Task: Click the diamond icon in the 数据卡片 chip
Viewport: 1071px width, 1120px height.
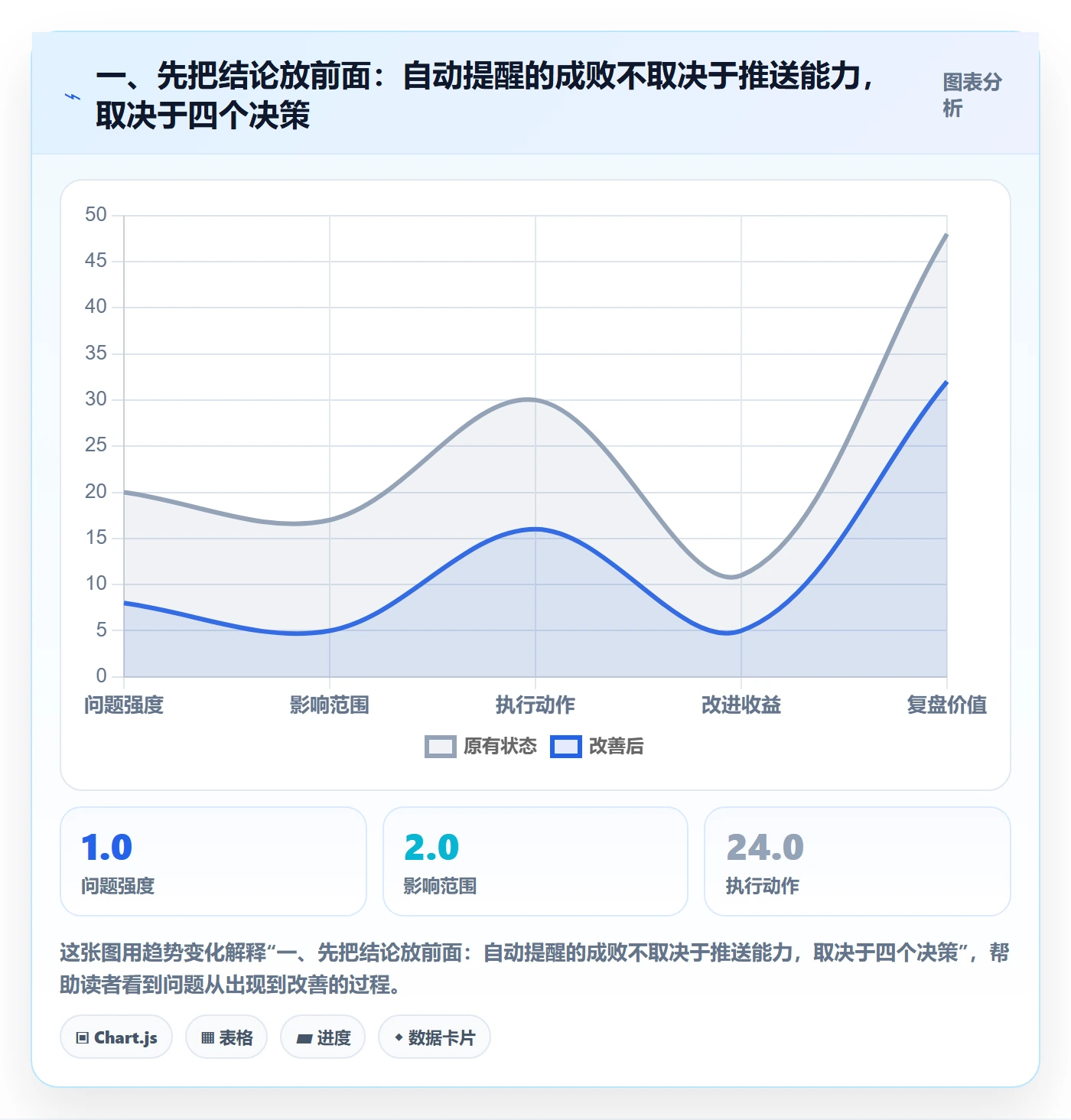Action: coord(398,1037)
